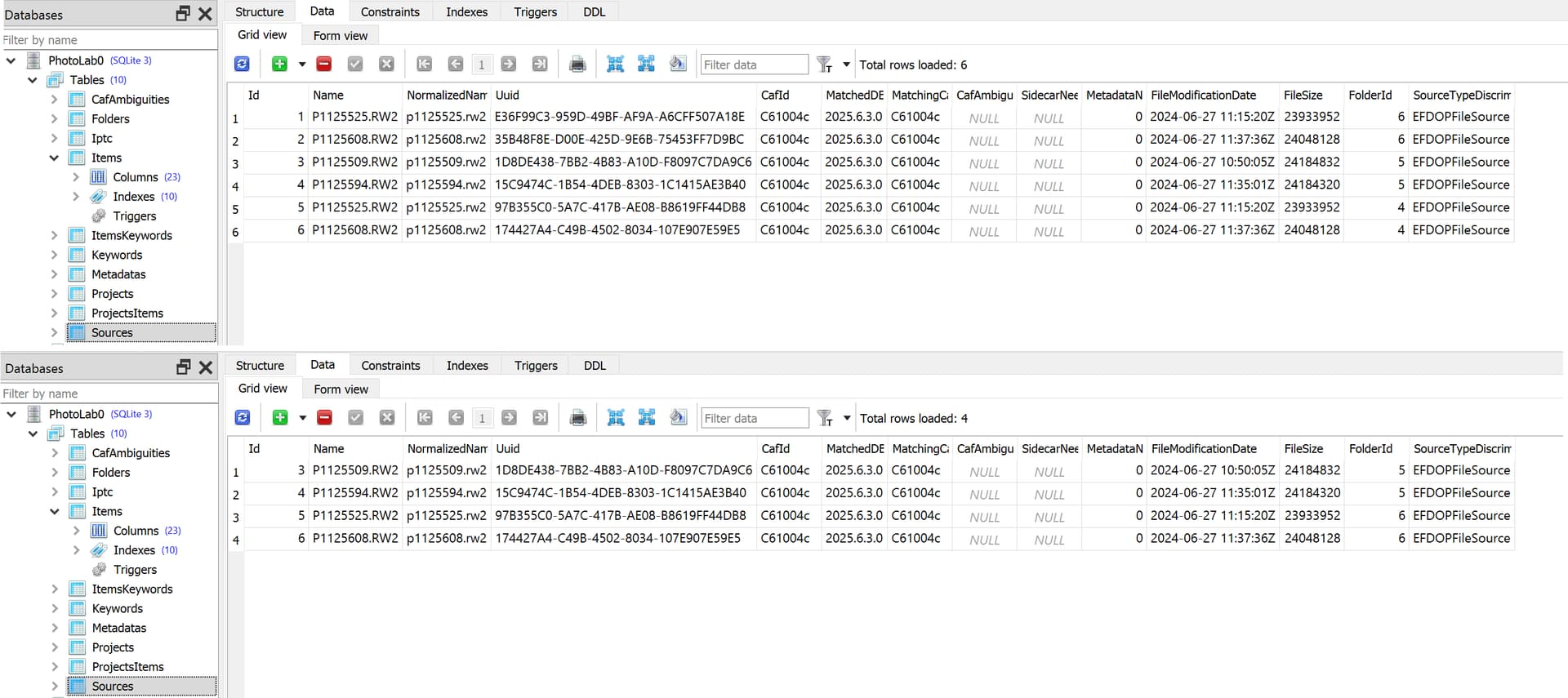
Task: Go to next page in lower pane
Action: [510, 418]
